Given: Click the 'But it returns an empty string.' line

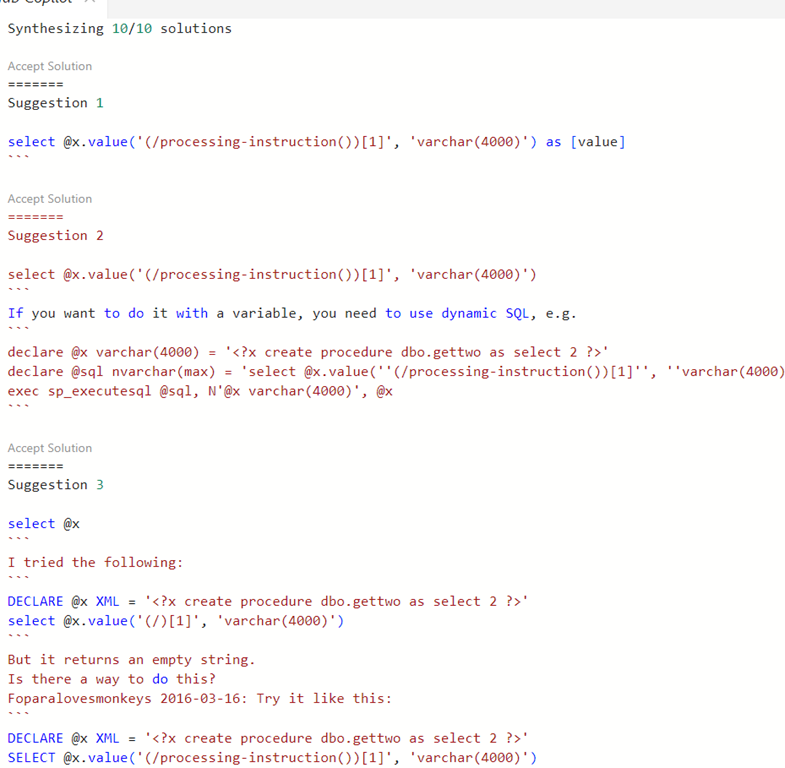Looking at the screenshot, I should coord(131,660).
